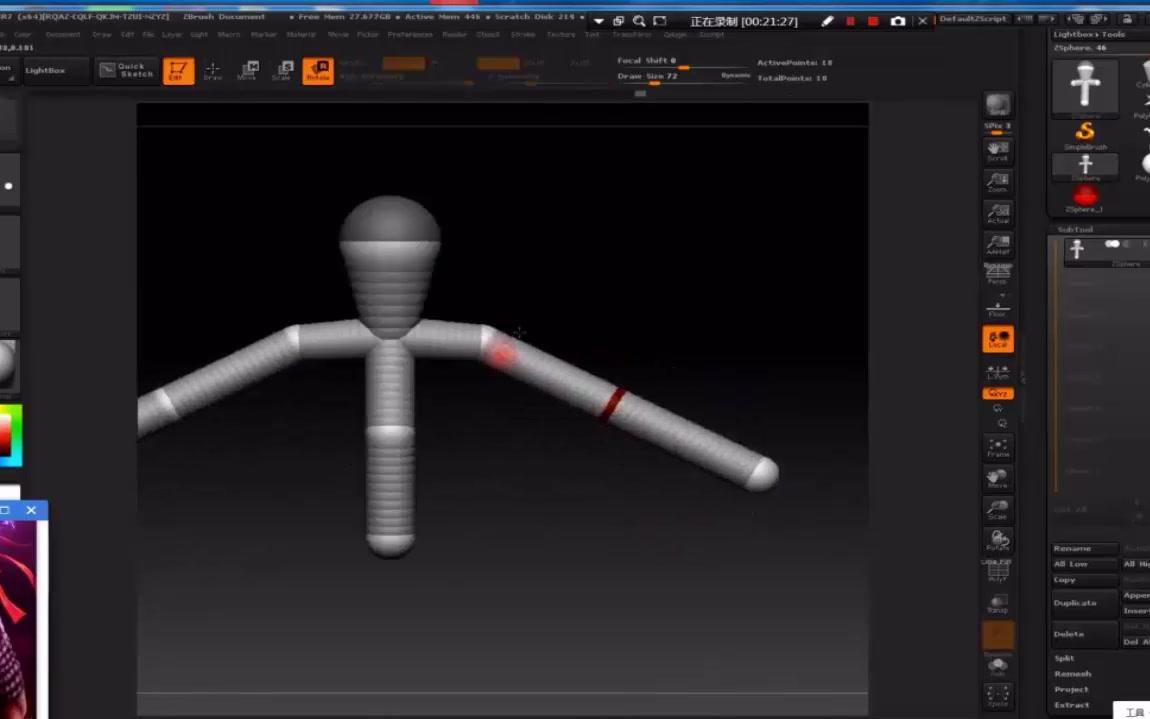
Task: Select the Move mode icon in top toolbar
Action: (247, 70)
